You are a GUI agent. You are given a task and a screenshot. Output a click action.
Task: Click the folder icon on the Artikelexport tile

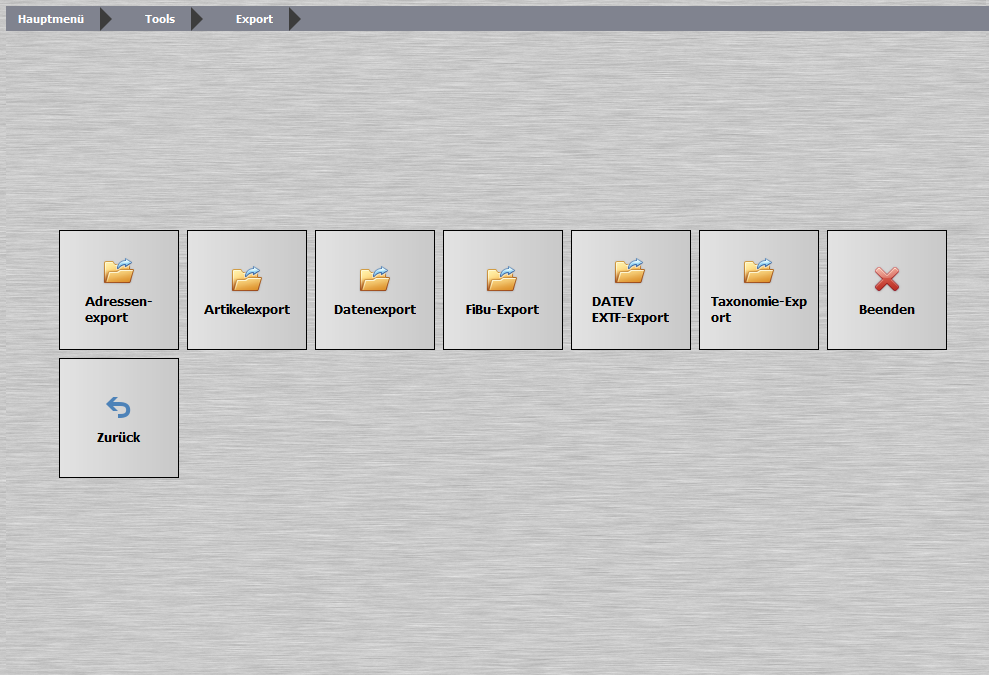point(246,279)
